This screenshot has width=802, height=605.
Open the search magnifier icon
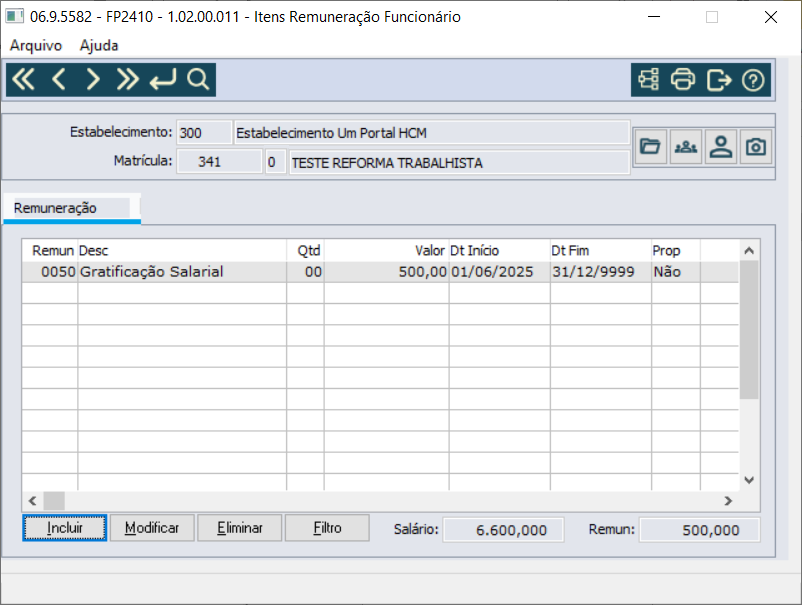pyautogui.click(x=198, y=80)
